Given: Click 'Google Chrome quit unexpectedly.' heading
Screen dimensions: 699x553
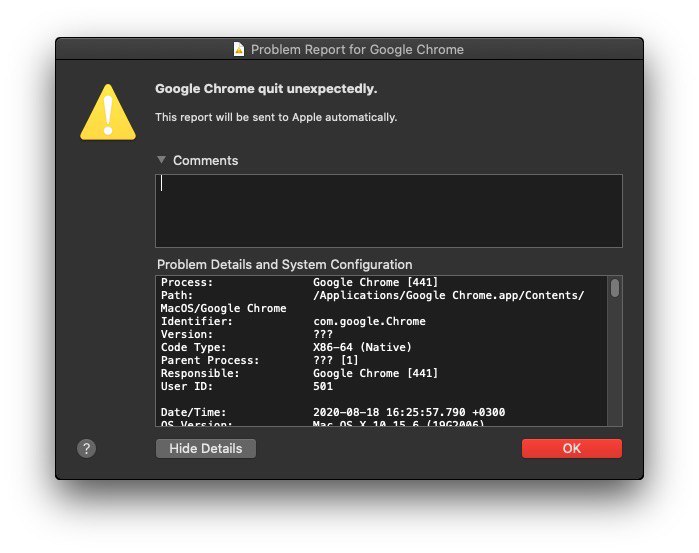Looking at the screenshot, I should (x=266, y=89).
